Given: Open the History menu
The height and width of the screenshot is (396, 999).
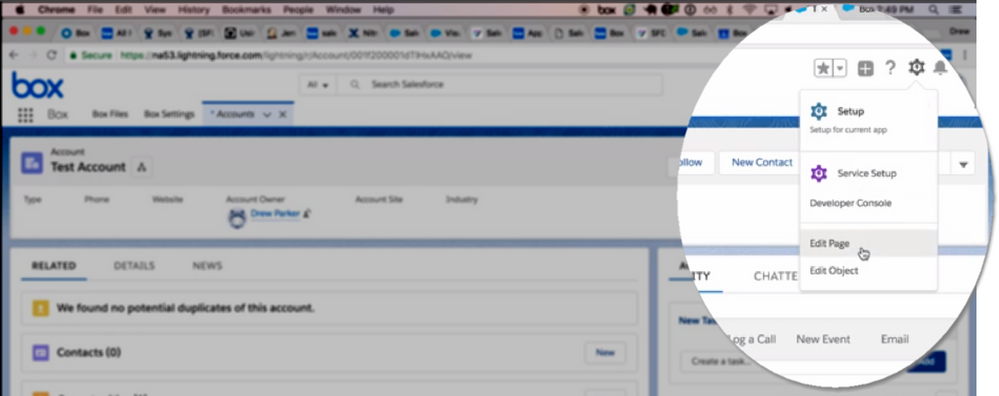Looking at the screenshot, I should 193,10.
